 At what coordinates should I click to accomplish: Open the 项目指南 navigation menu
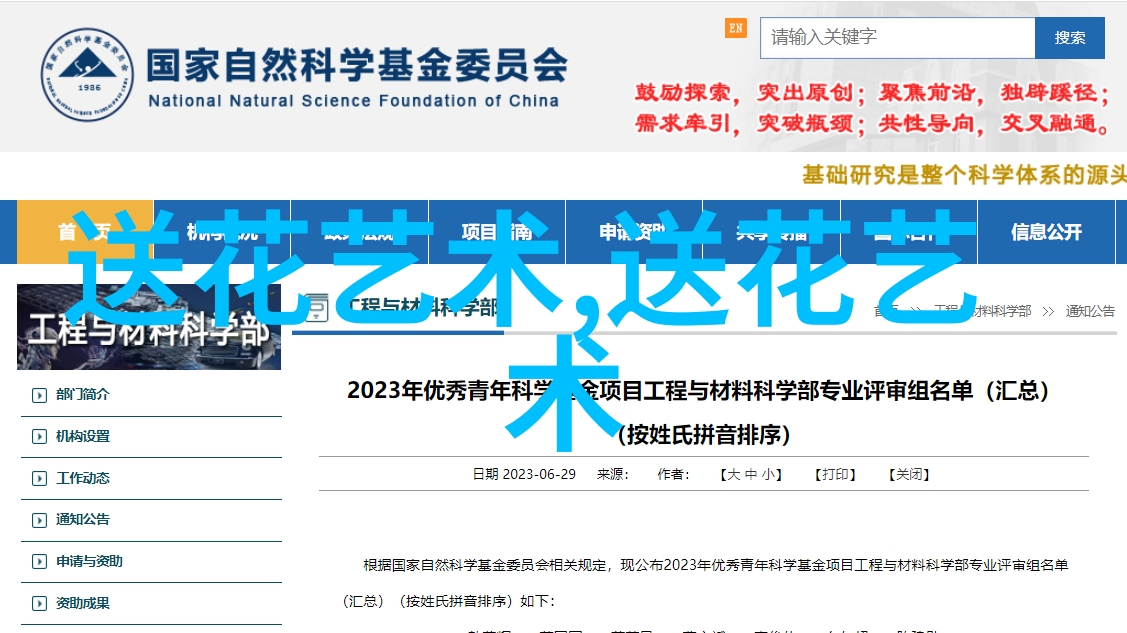[x=497, y=232]
